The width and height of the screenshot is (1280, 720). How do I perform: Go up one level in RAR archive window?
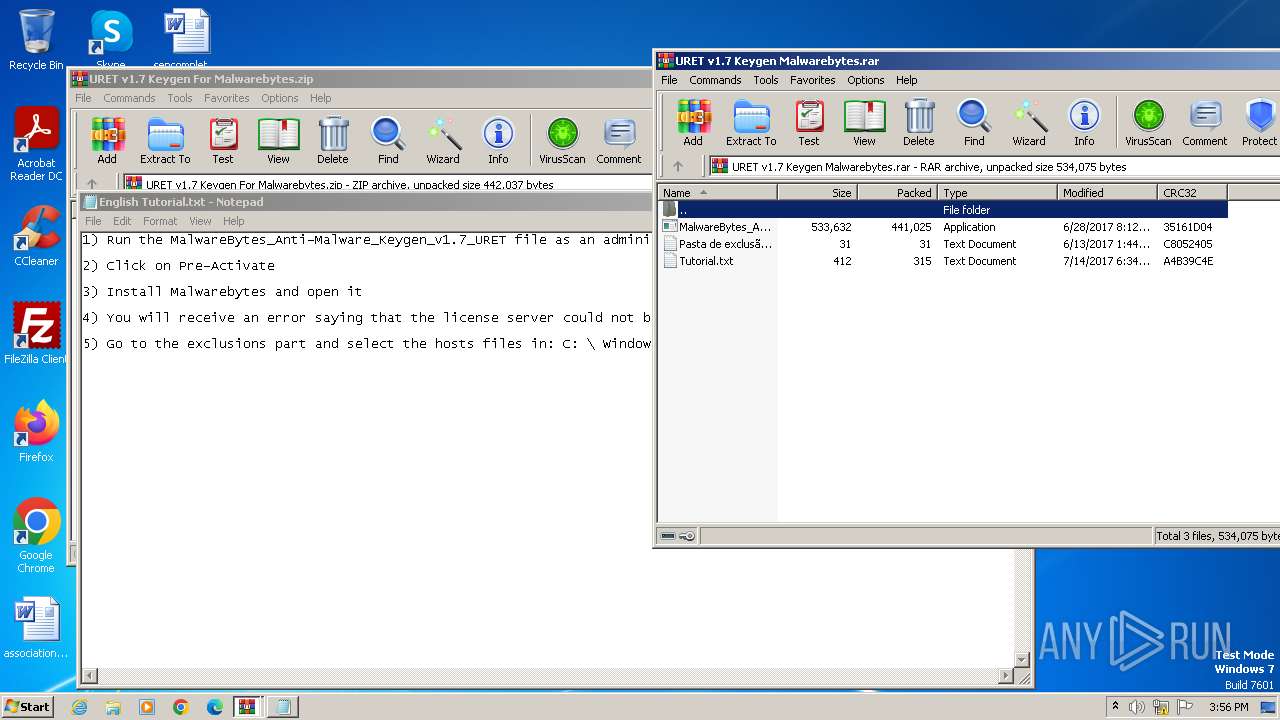678,167
